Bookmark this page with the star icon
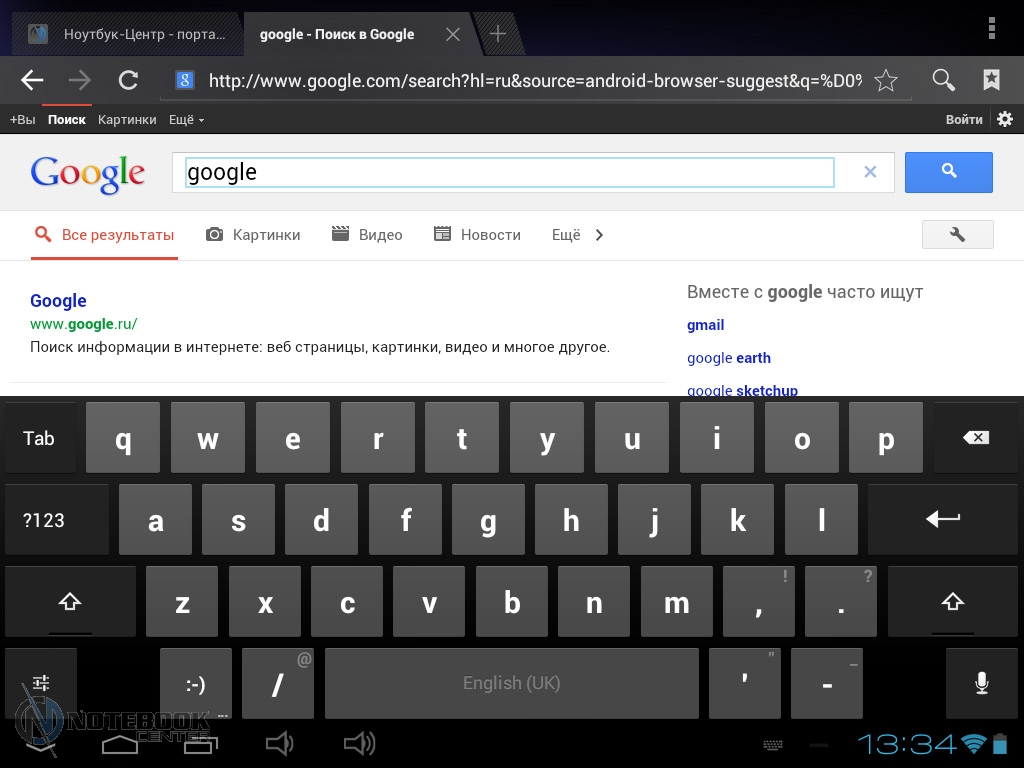 pos(885,81)
